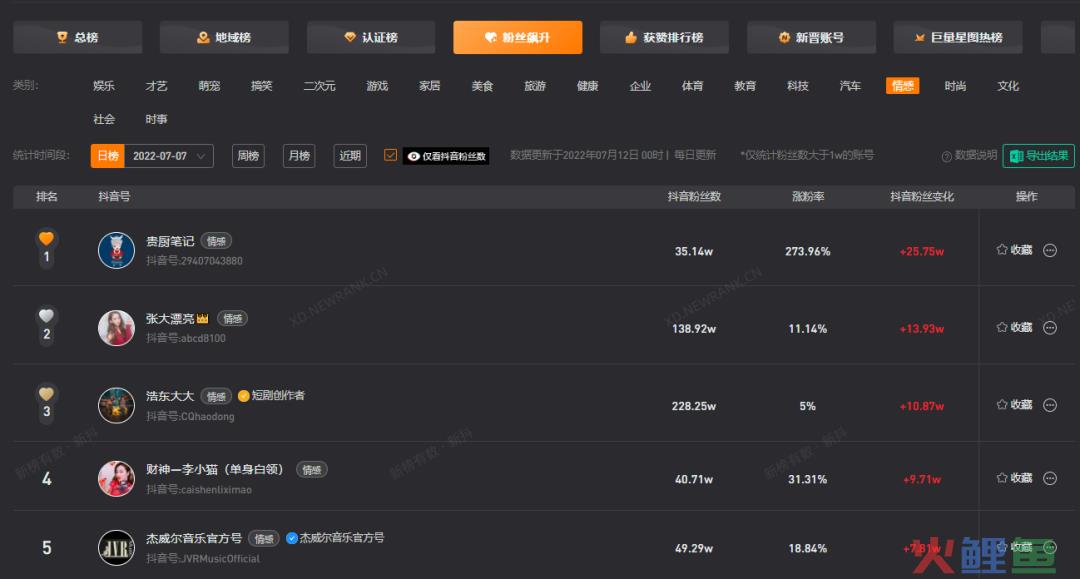Select the 近期 recent period button

pyautogui.click(x=350, y=156)
